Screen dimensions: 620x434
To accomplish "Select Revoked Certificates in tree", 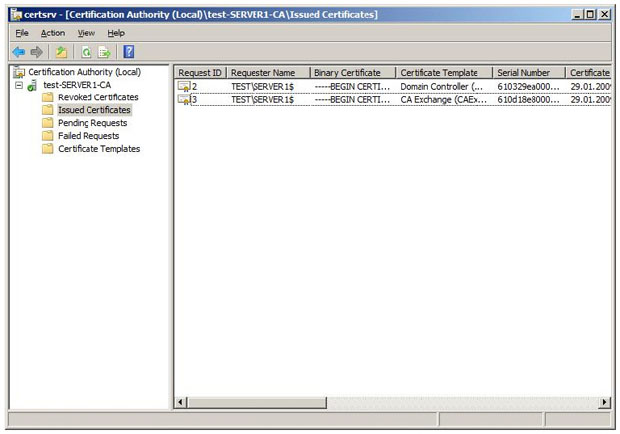I will [98, 97].
